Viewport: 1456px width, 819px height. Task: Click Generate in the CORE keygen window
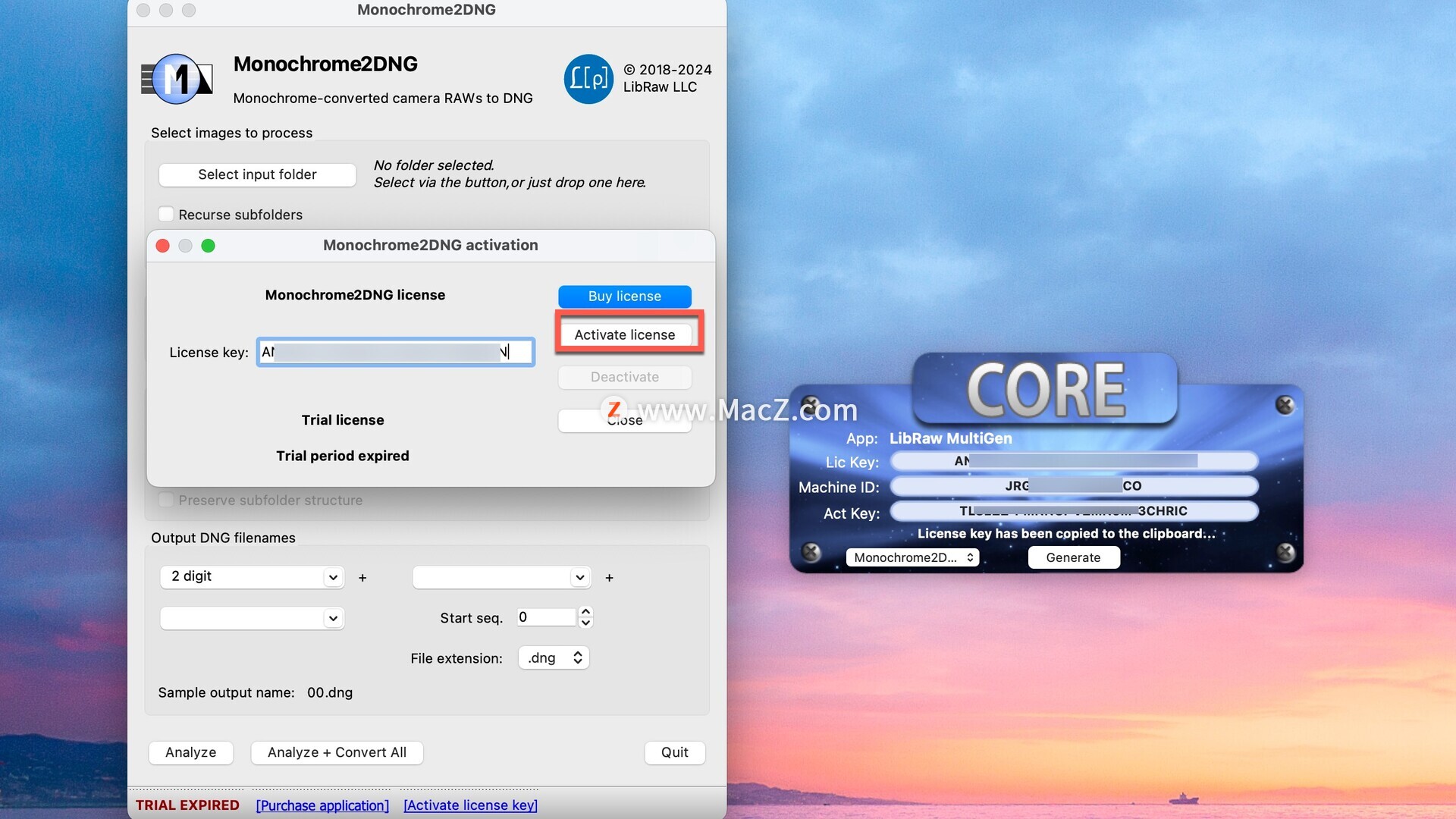pos(1073,557)
